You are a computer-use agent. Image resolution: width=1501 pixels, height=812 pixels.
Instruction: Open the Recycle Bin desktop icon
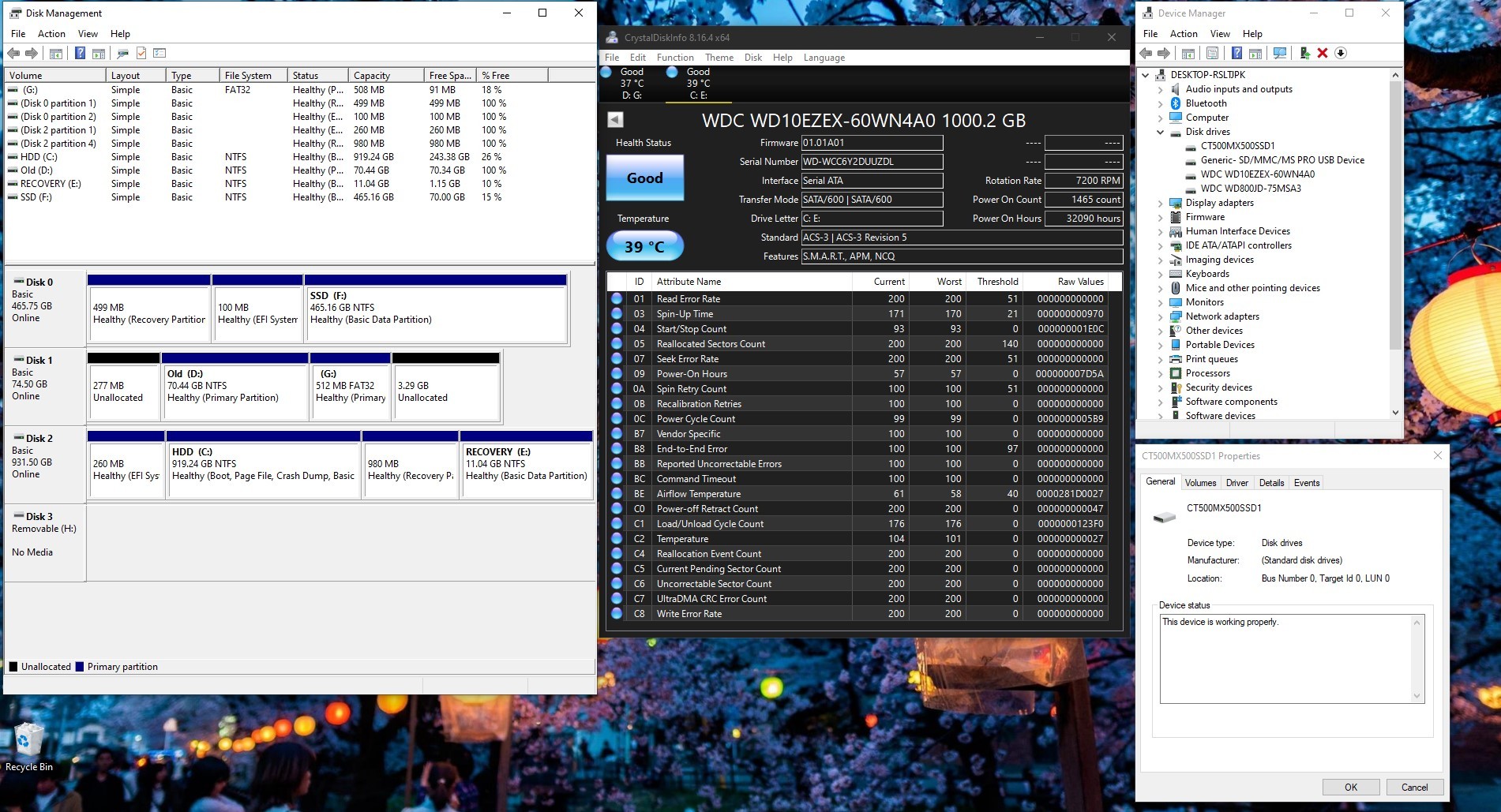29,746
